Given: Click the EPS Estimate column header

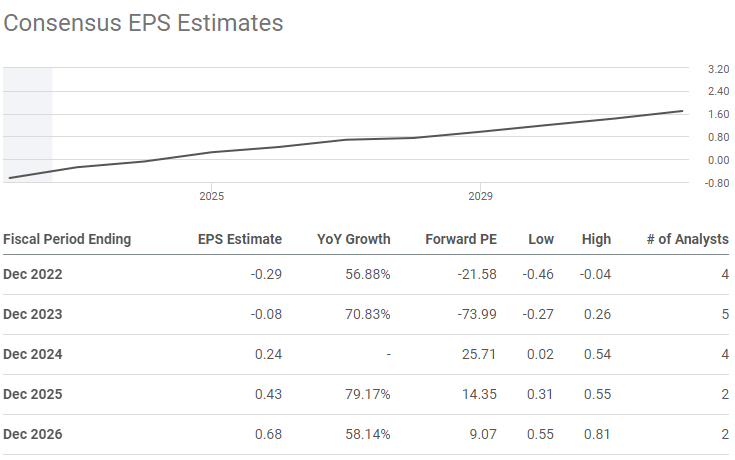Looking at the screenshot, I should 238,239.
